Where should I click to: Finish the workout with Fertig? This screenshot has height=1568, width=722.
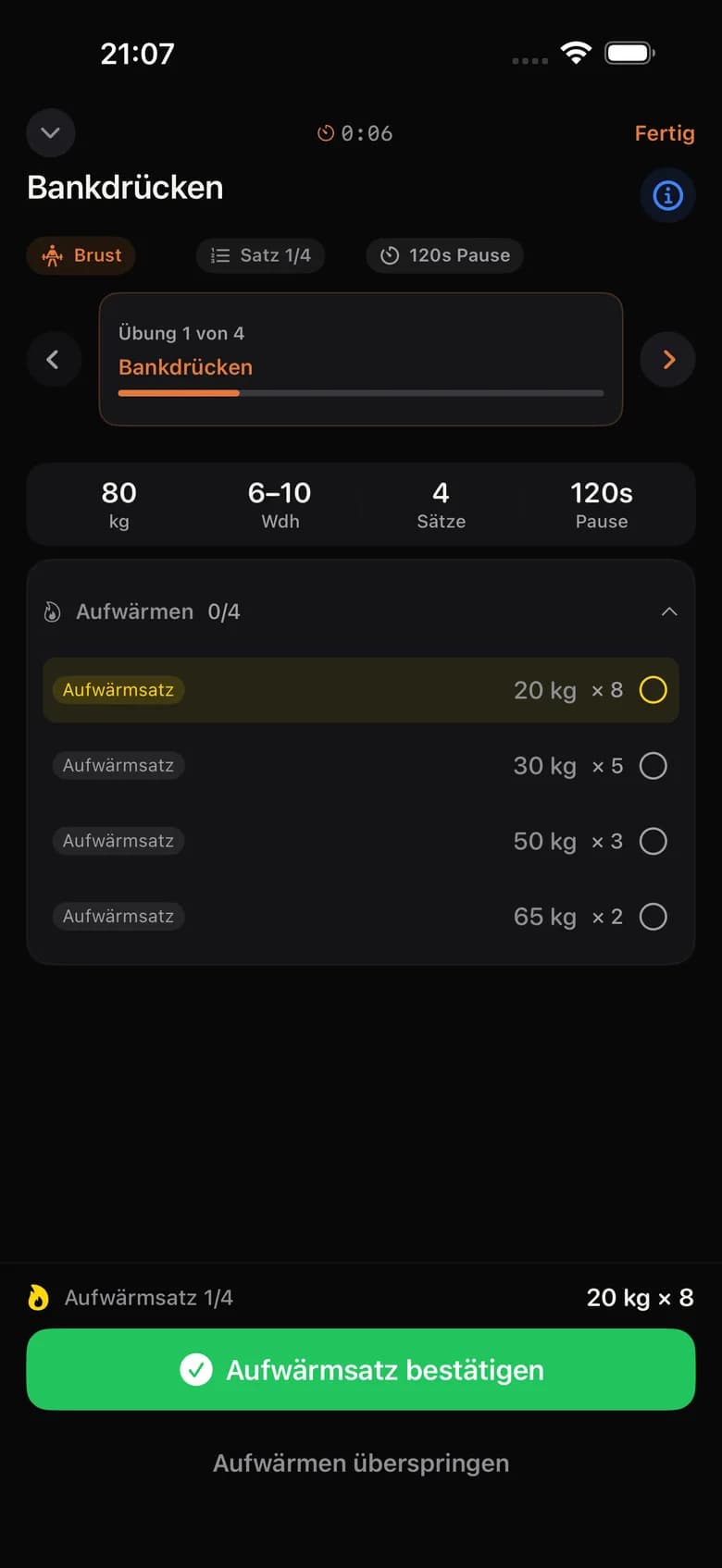tap(665, 133)
